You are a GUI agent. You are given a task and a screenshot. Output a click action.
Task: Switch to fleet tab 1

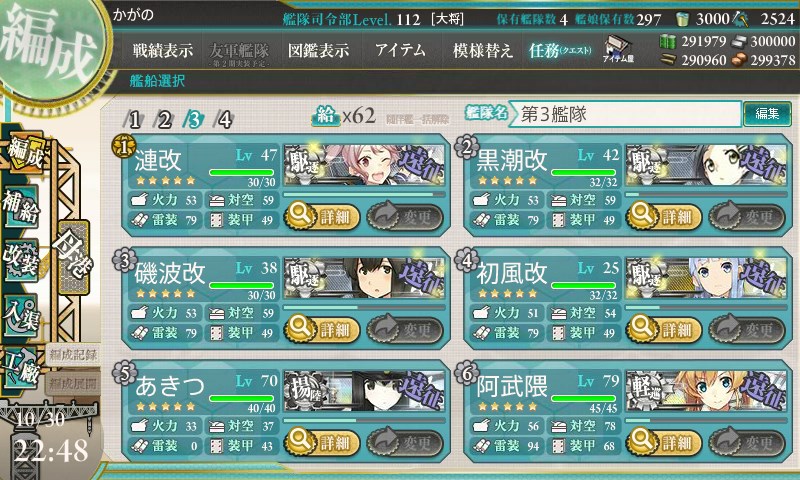[134, 120]
